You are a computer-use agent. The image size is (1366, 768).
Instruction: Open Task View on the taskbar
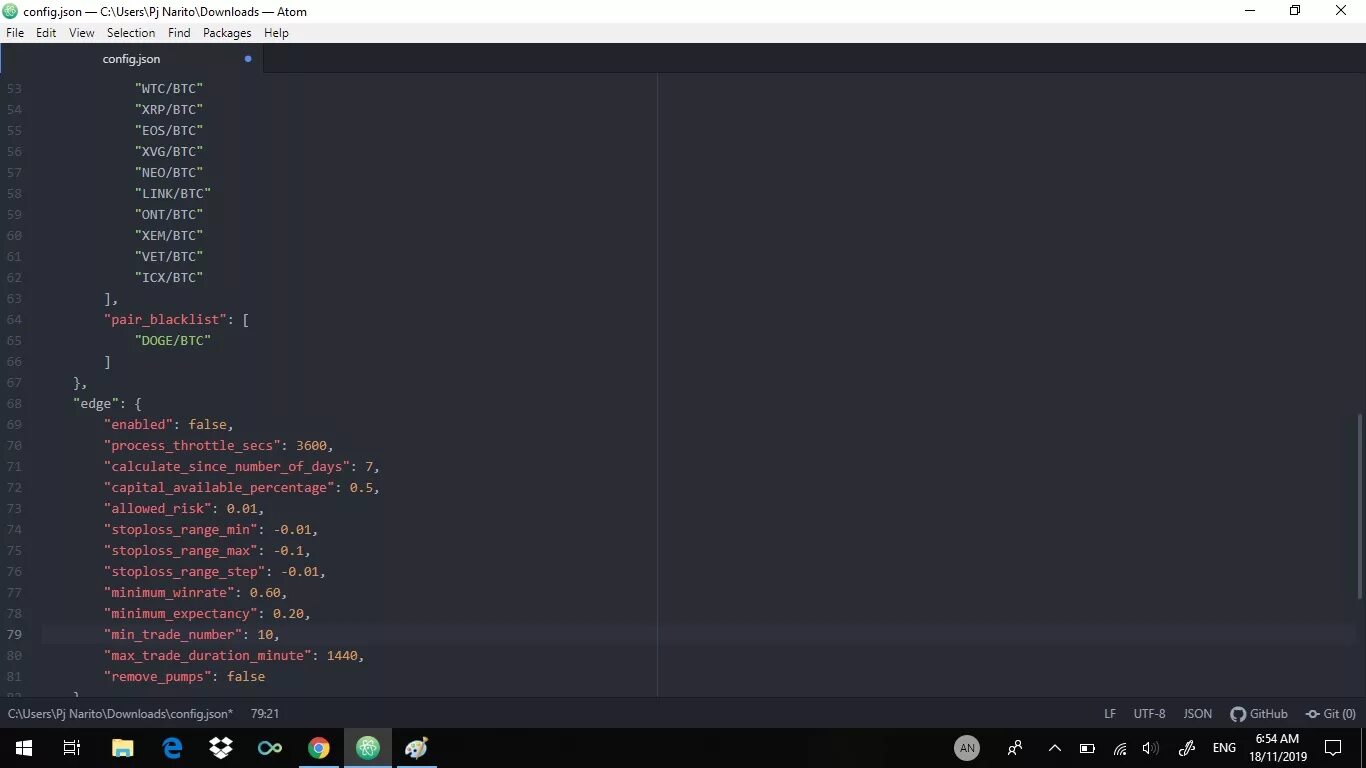(72, 748)
